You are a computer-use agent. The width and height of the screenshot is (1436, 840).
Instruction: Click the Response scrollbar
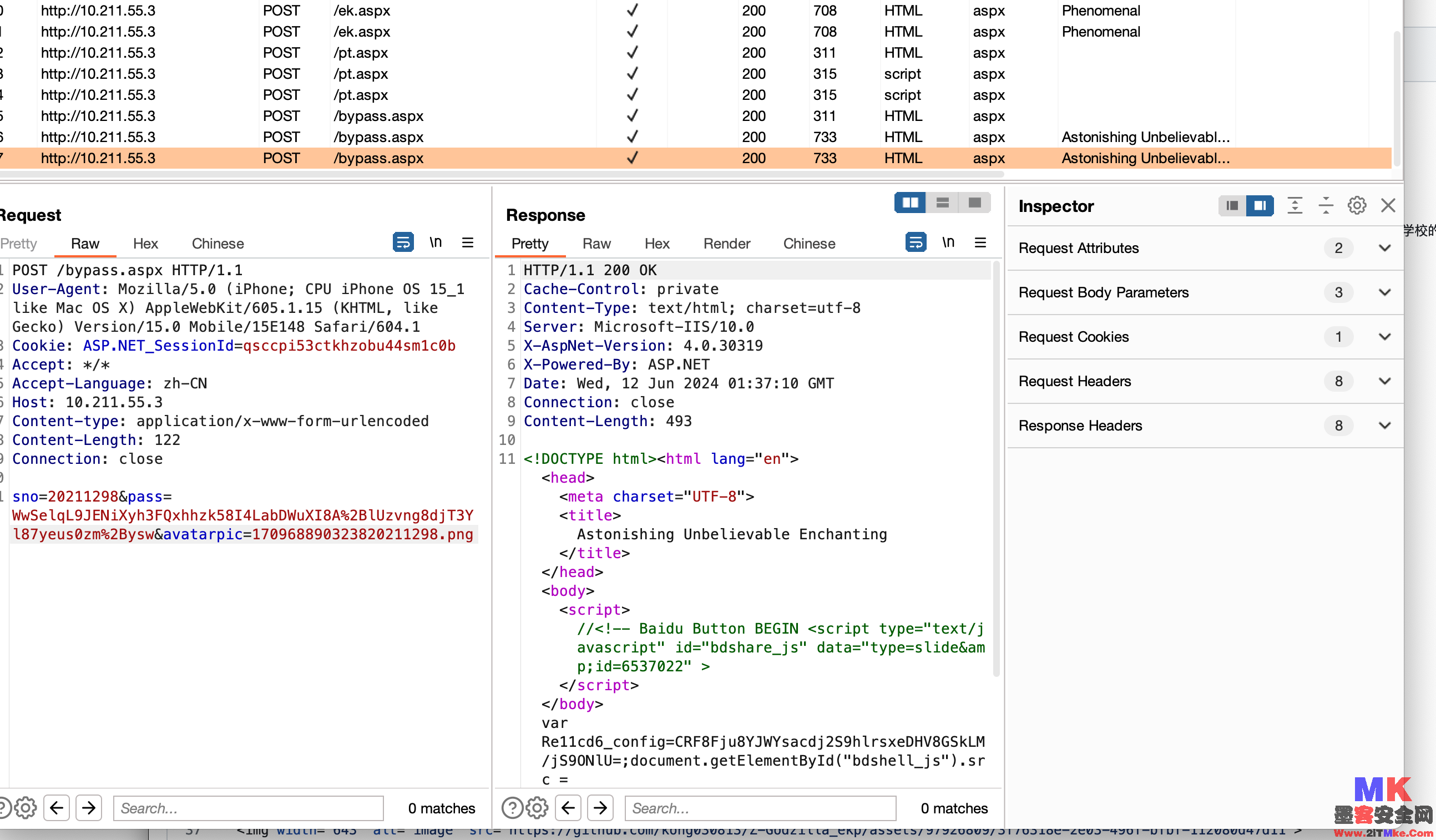click(x=996, y=468)
